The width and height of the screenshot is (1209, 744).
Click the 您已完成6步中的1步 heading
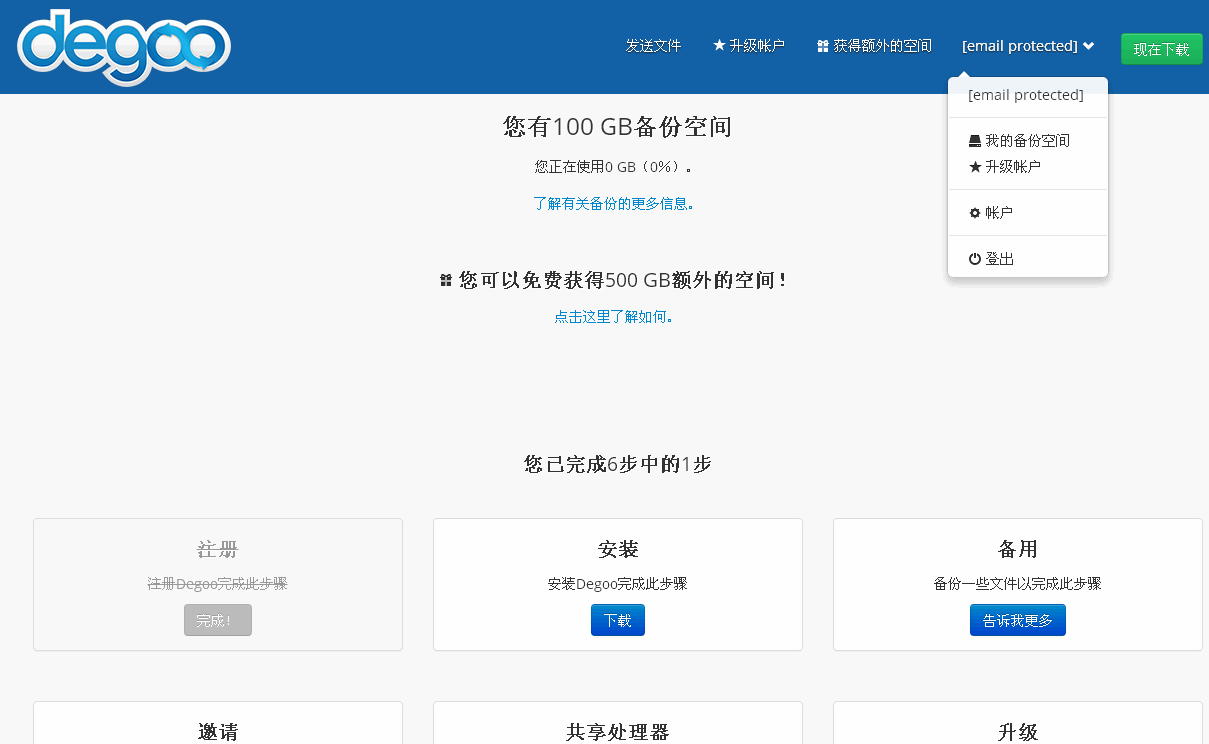coord(618,464)
